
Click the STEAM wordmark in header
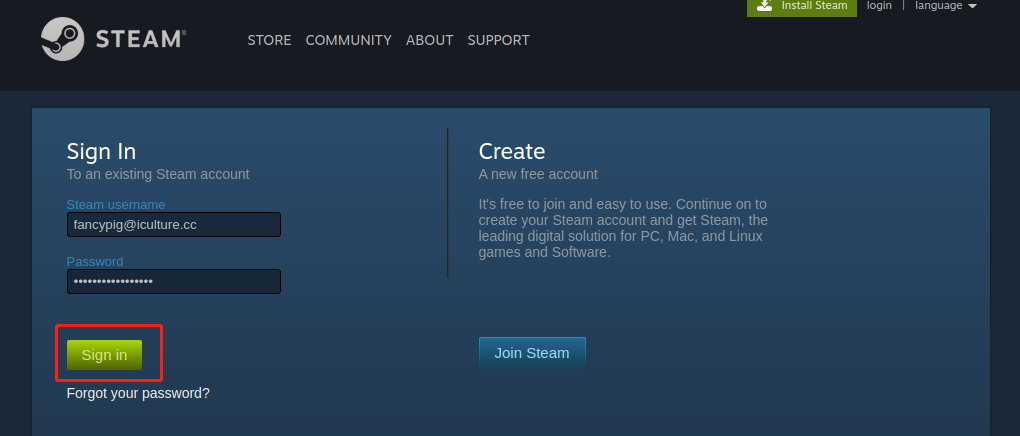point(141,40)
